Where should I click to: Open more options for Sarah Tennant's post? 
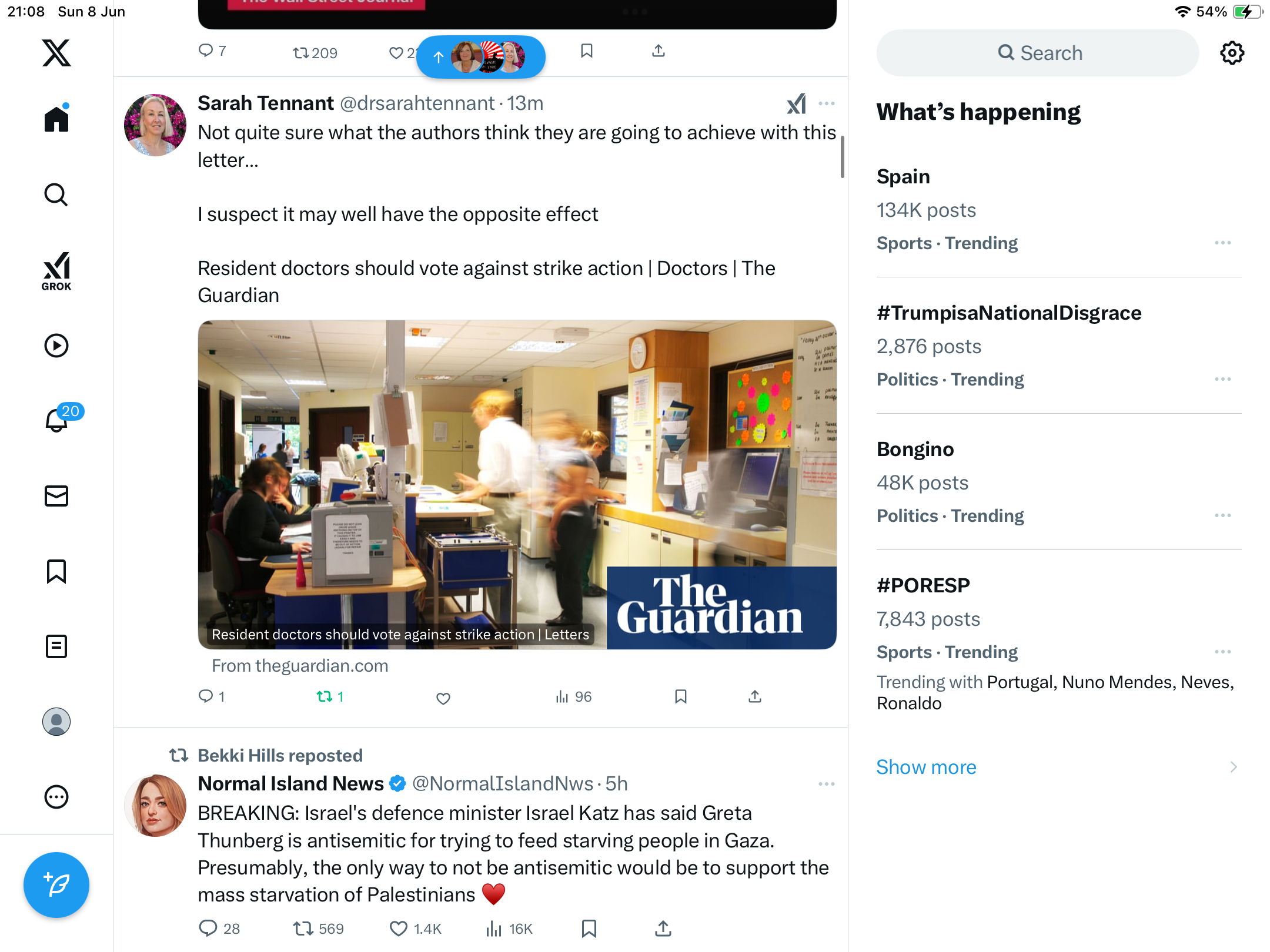(x=827, y=104)
